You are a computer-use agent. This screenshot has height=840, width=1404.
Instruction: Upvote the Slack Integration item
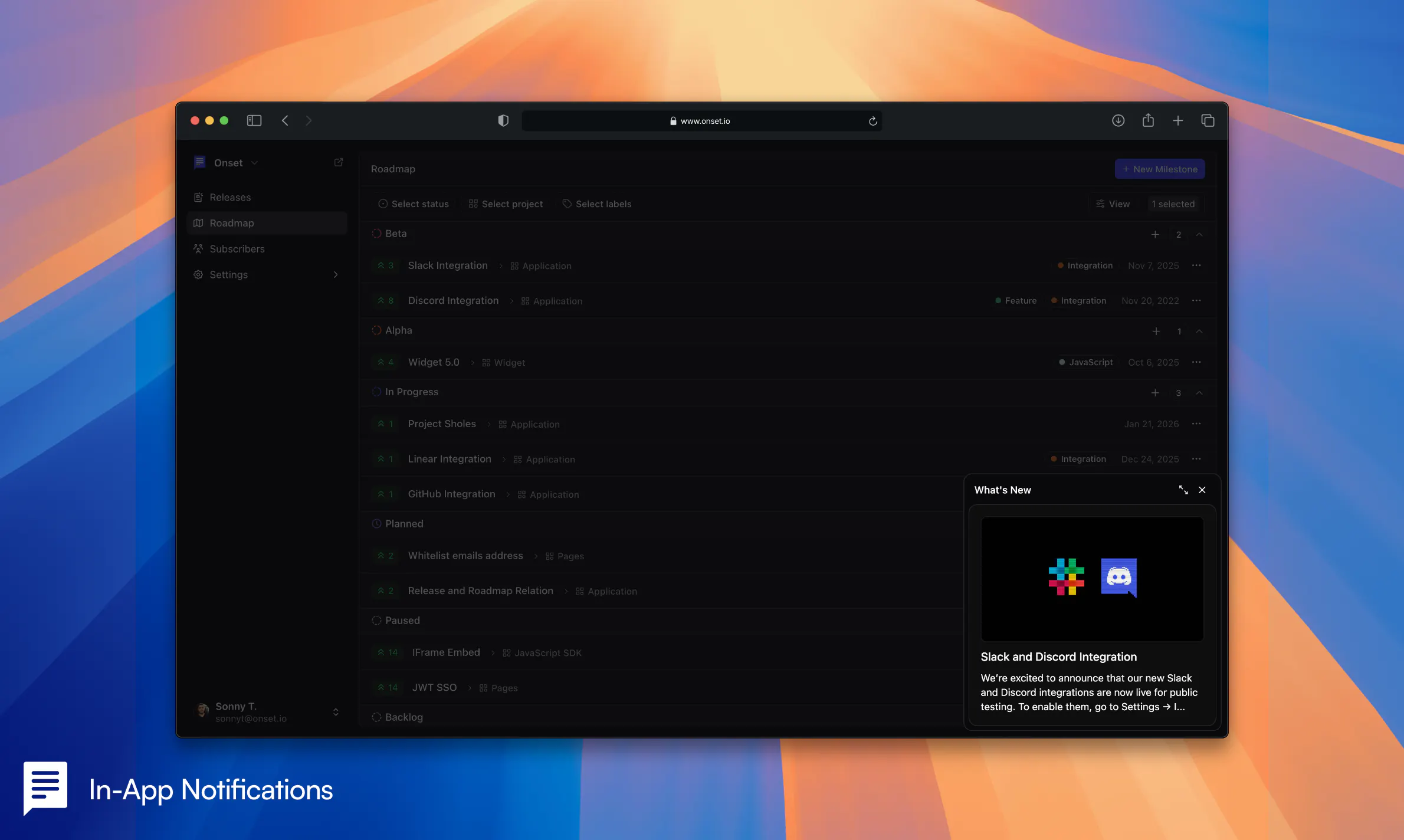386,265
